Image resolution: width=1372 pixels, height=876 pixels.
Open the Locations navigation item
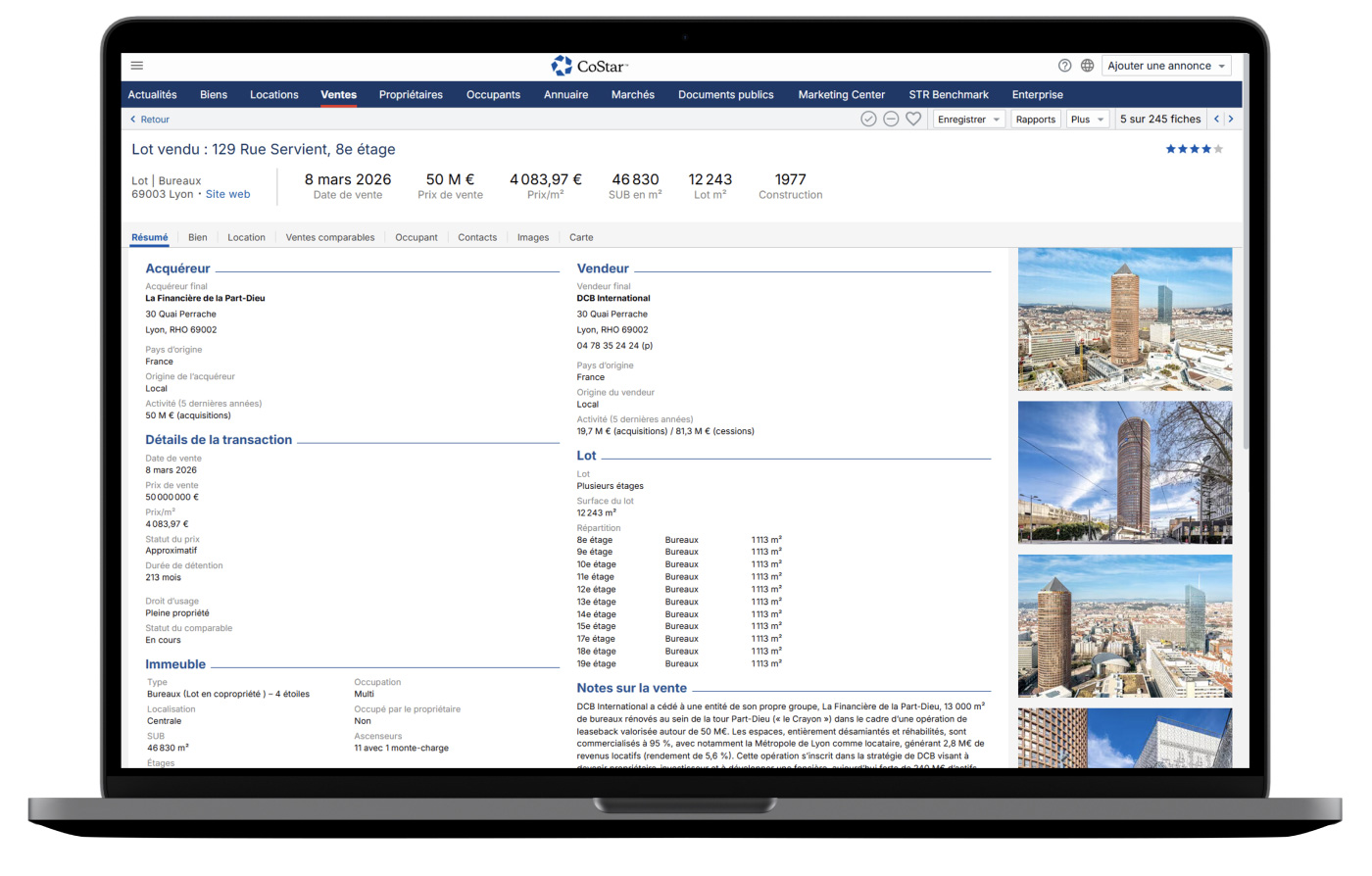coord(274,95)
